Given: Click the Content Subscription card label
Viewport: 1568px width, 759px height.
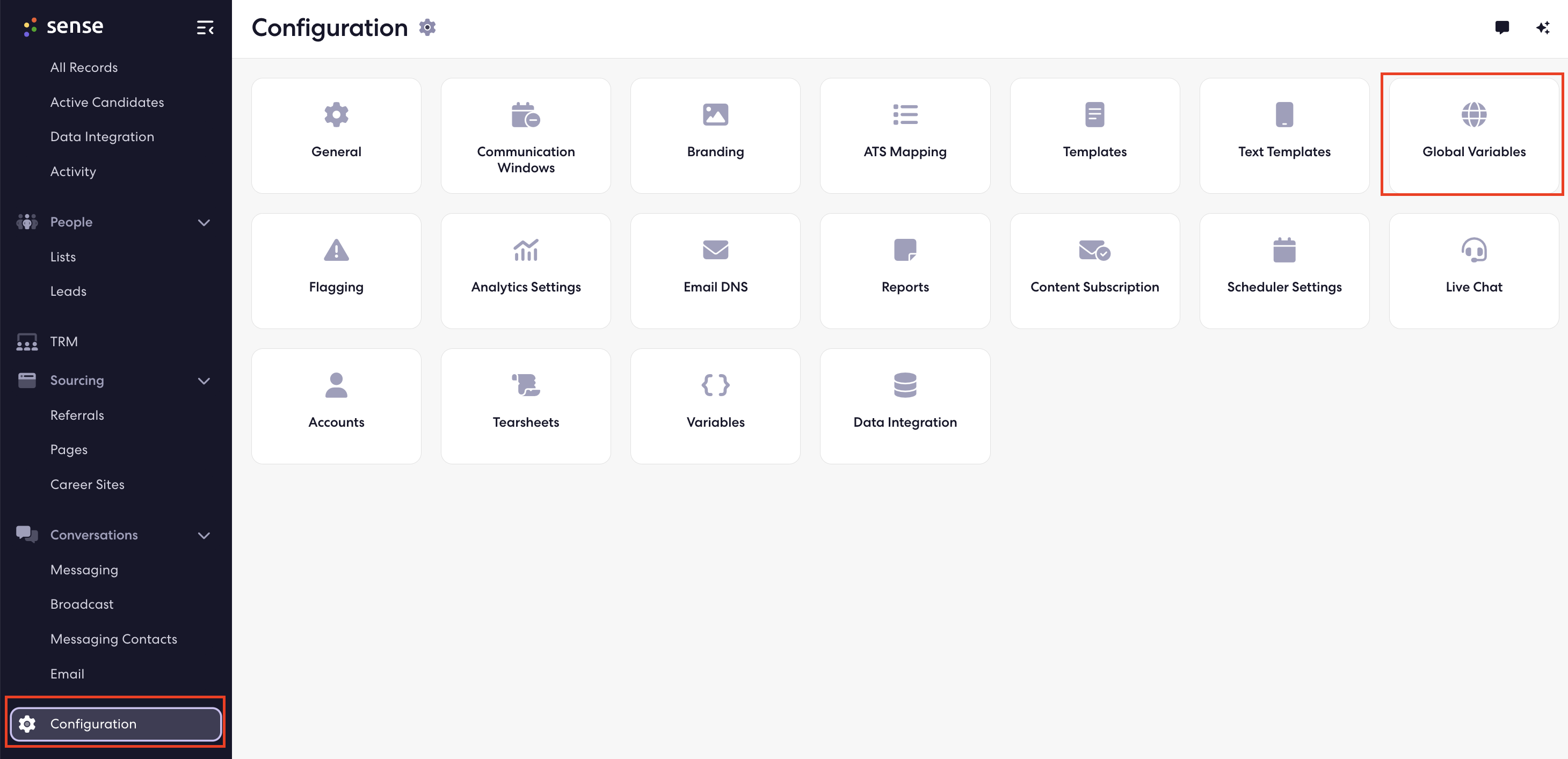Looking at the screenshot, I should tap(1094, 287).
